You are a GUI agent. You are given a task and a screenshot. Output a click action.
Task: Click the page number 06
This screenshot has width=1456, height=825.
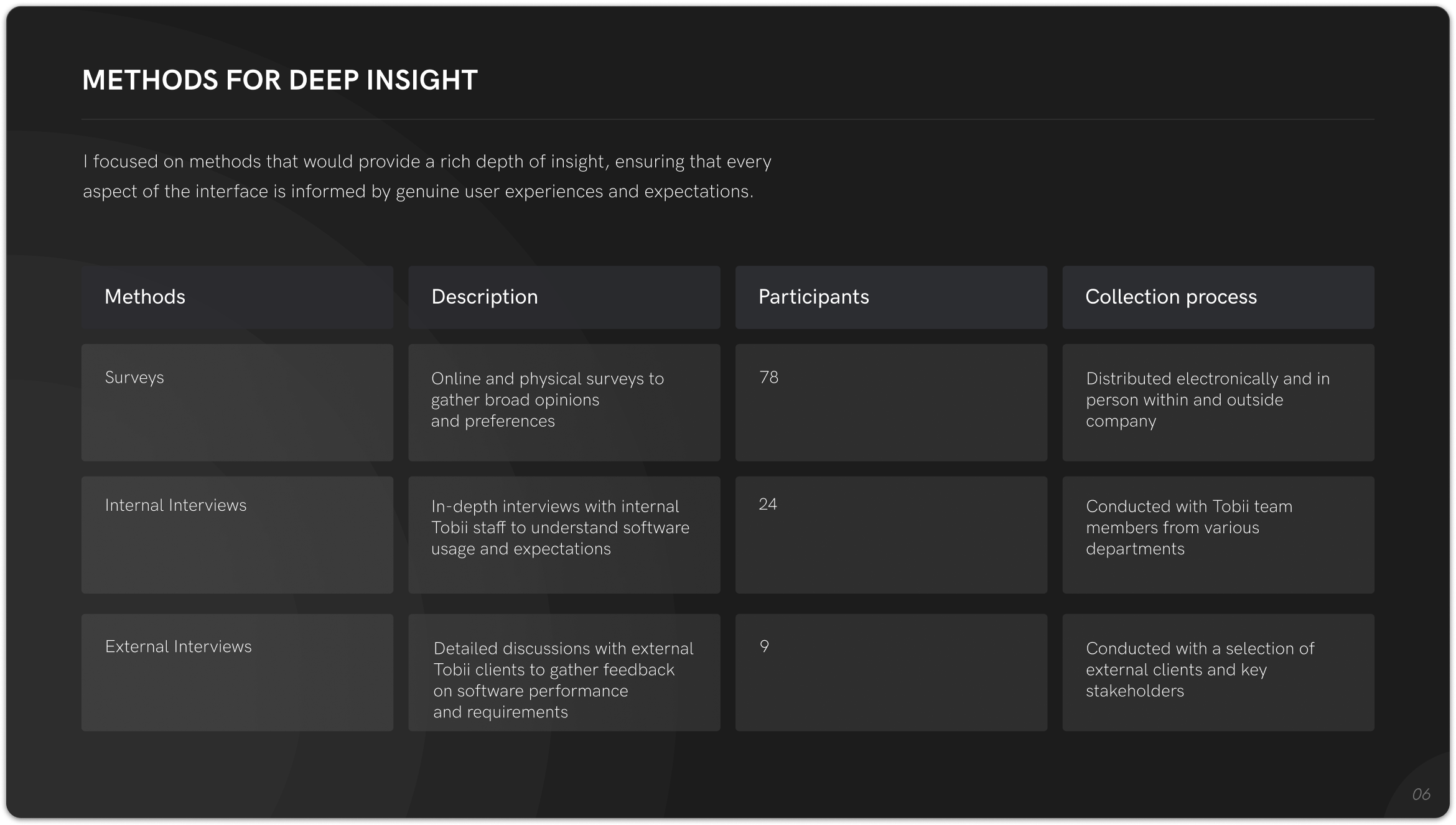tap(1421, 795)
